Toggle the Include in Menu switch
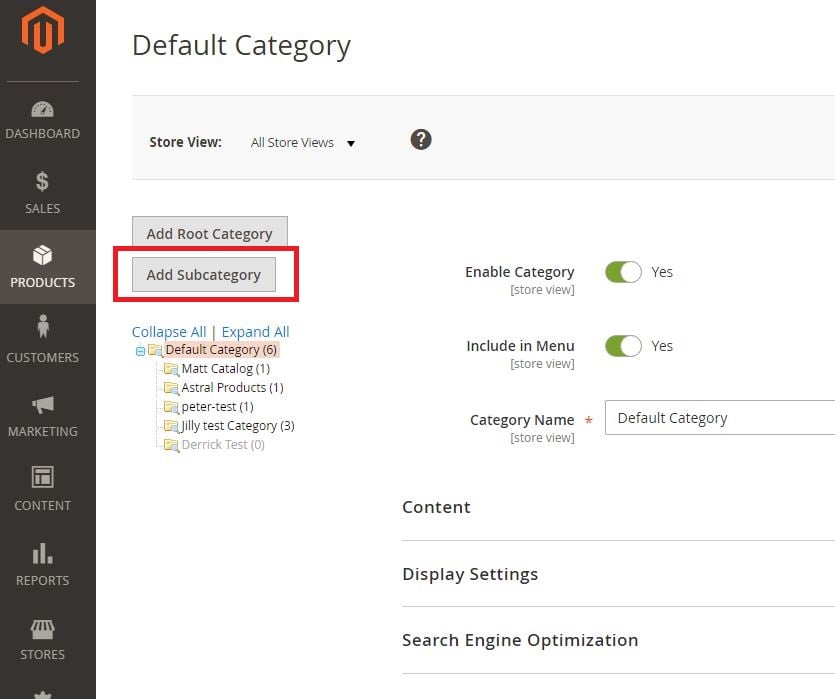This screenshot has height=699, width=835. (x=623, y=346)
